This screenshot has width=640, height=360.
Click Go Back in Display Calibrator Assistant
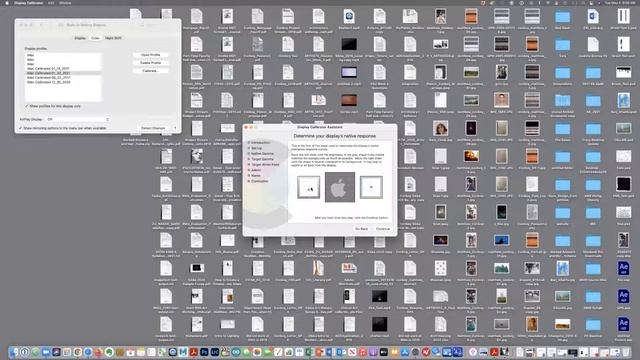pyautogui.click(x=361, y=229)
